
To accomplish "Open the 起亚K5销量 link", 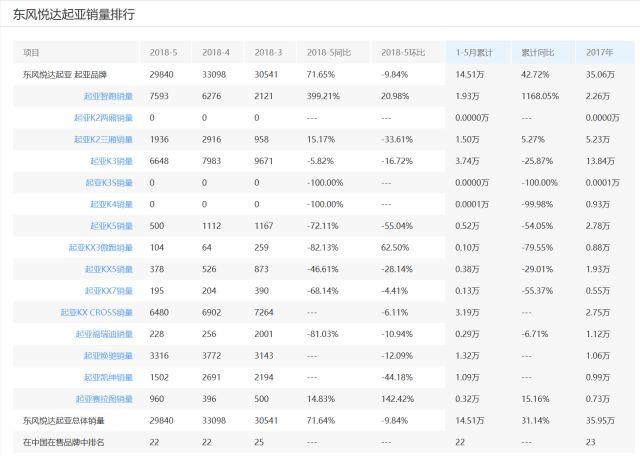I will point(111,226).
